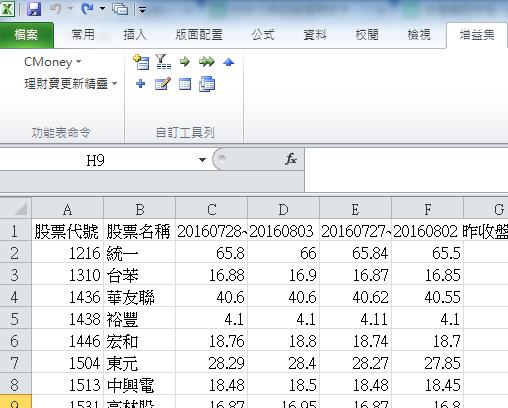The height and width of the screenshot is (408, 508).
Task: Select row 8 header
Action: 15,385
